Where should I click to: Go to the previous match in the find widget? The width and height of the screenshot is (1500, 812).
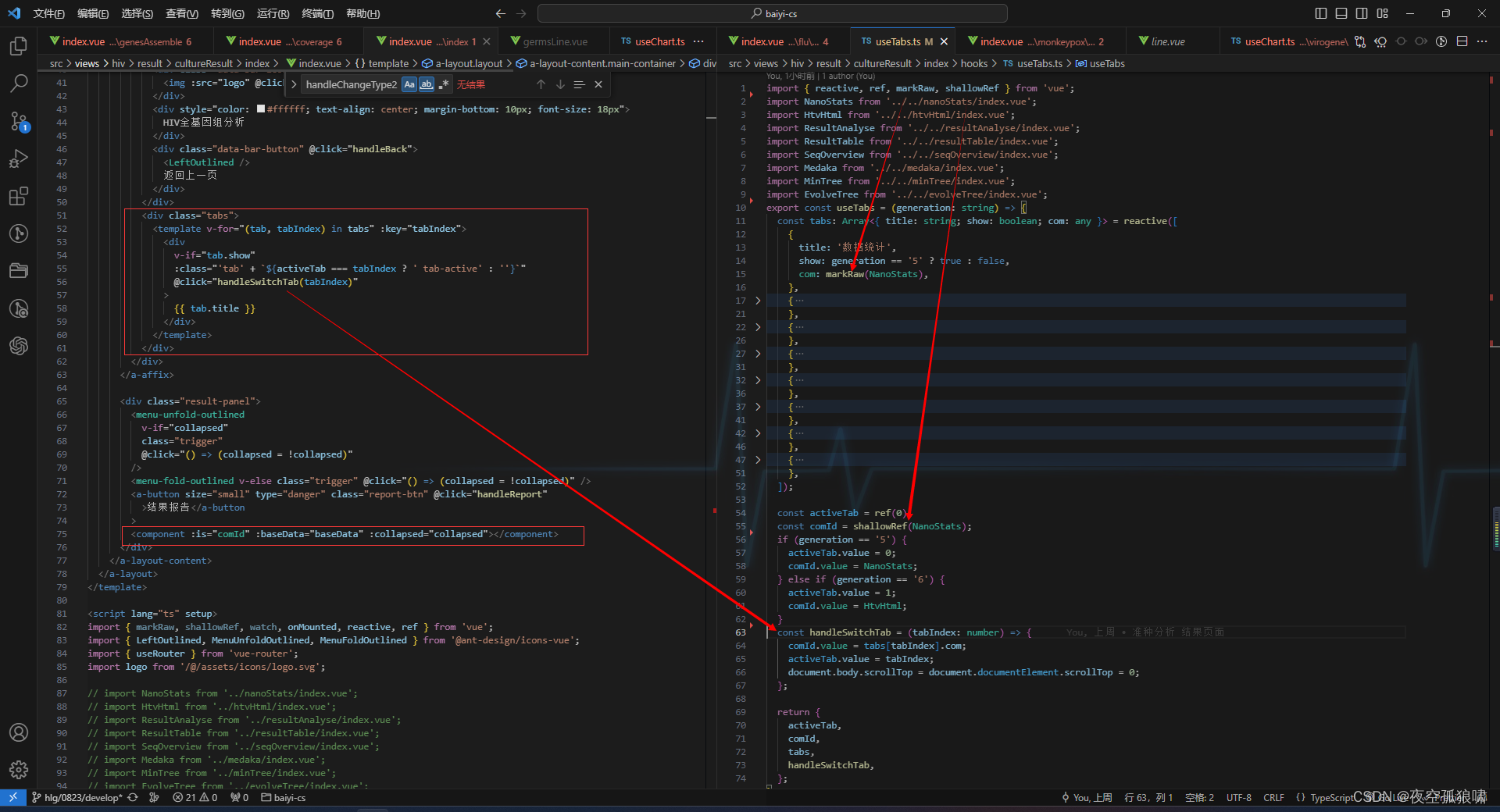541,84
